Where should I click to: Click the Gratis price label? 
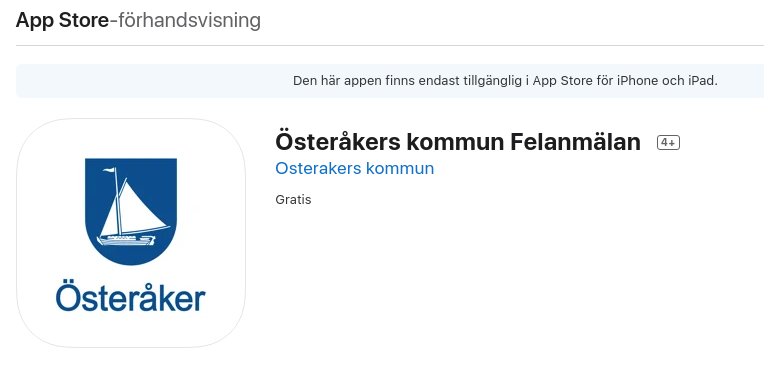[293, 199]
